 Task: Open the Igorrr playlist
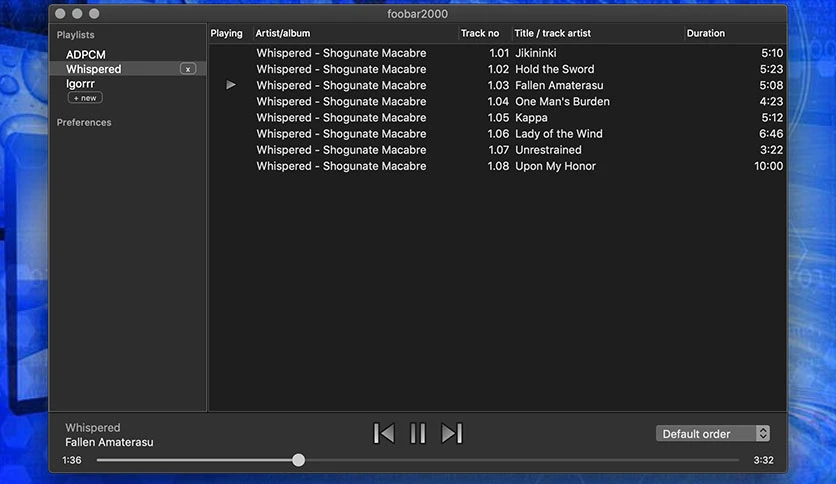81,84
